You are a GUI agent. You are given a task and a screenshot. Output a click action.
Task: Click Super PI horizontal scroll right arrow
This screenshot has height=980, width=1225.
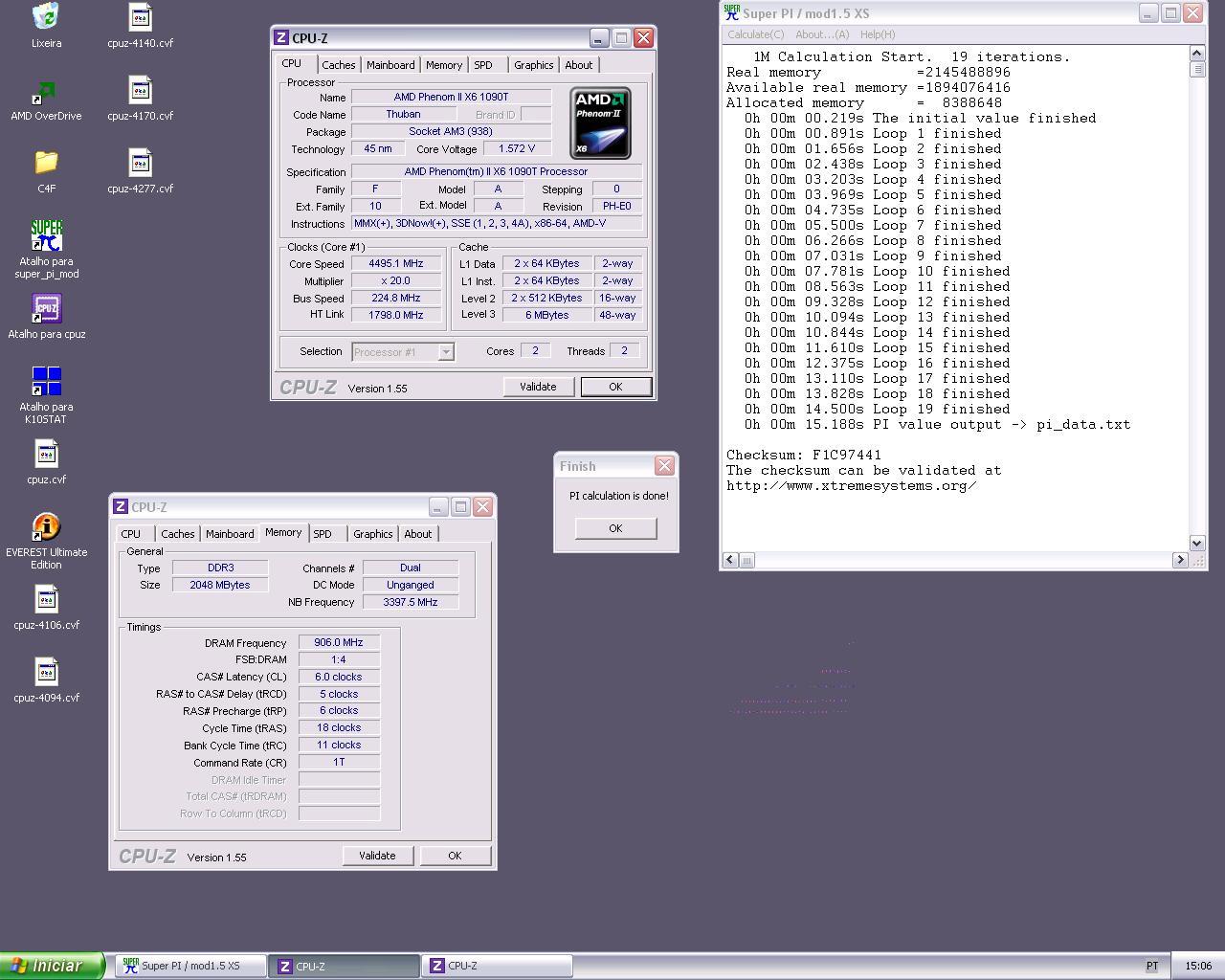point(1180,560)
